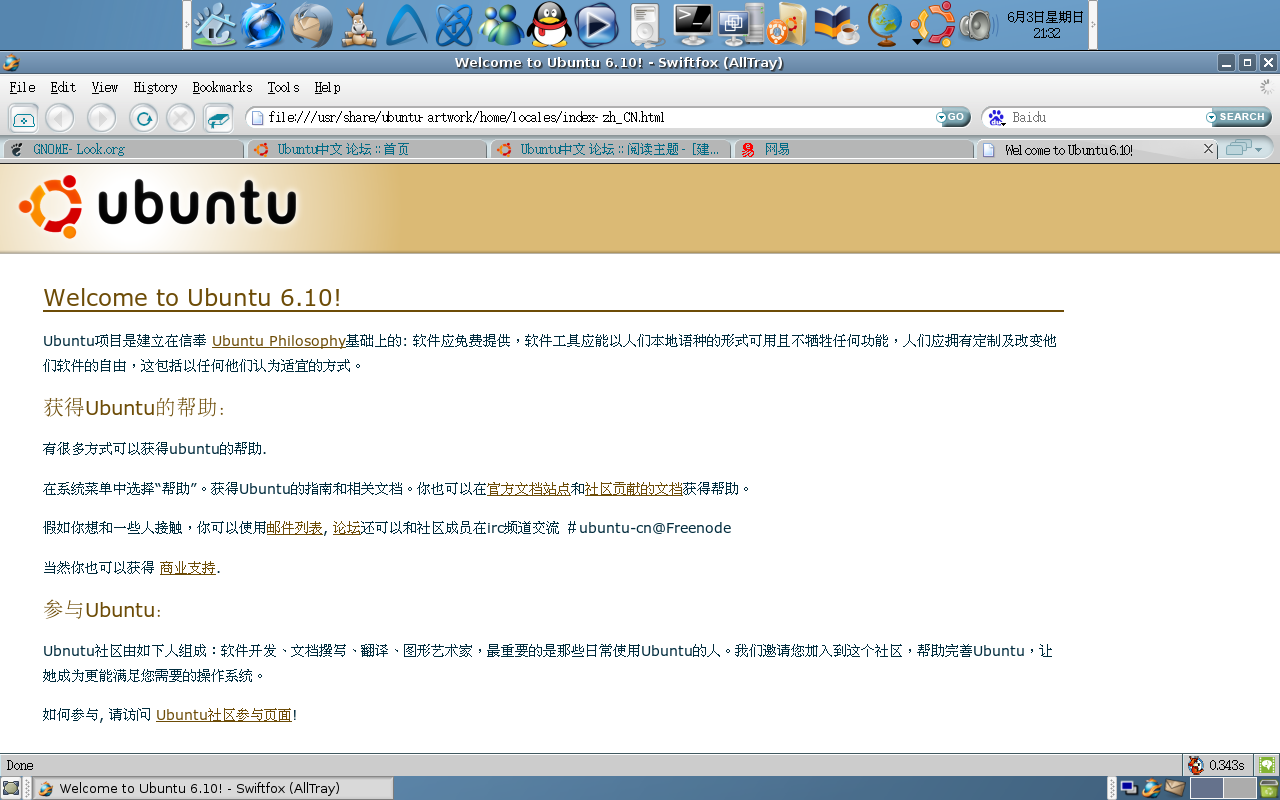This screenshot has height=800, width=1280.
Task: Launch the blue atom-shaped dock application
Action: click(454, 25)
